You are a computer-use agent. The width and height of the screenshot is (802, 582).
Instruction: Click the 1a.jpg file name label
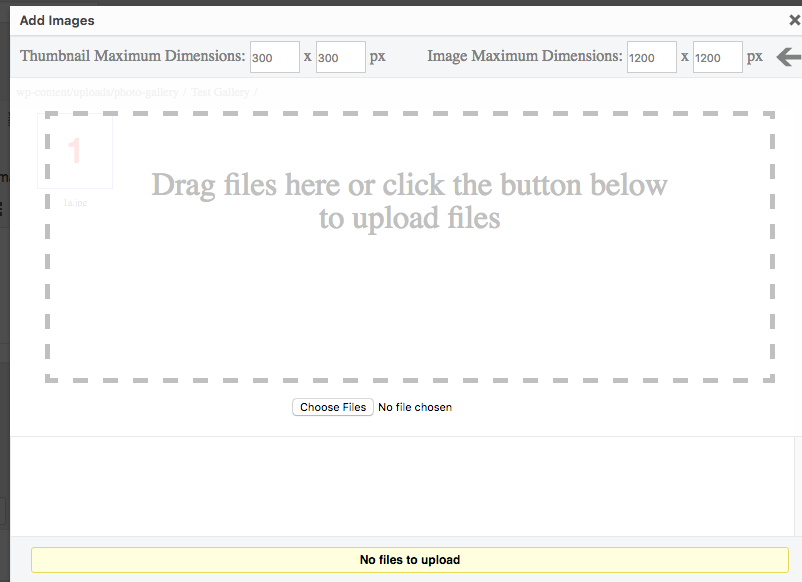pos(75,202)
